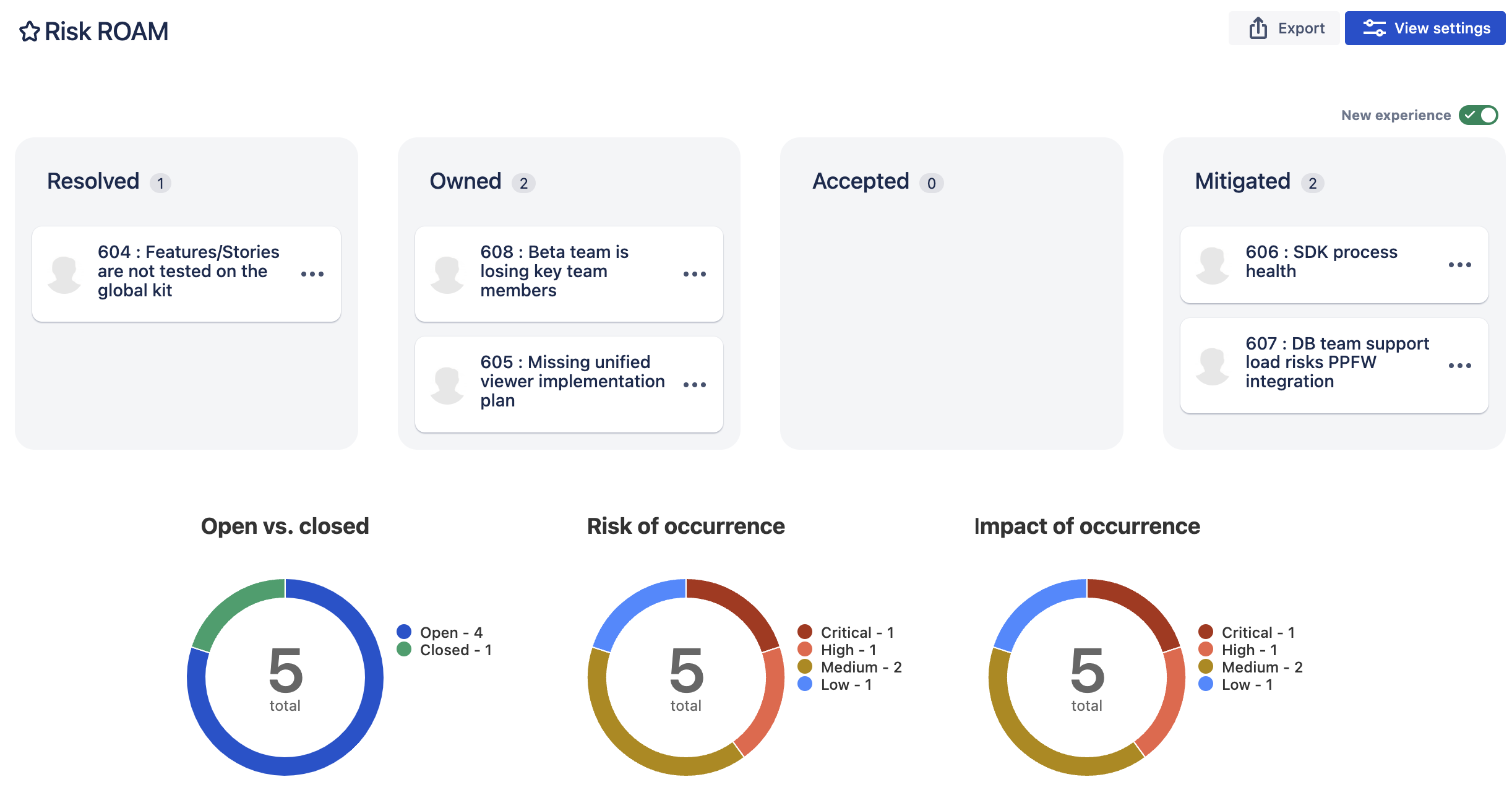Click the Export button

click(1284, 28)
